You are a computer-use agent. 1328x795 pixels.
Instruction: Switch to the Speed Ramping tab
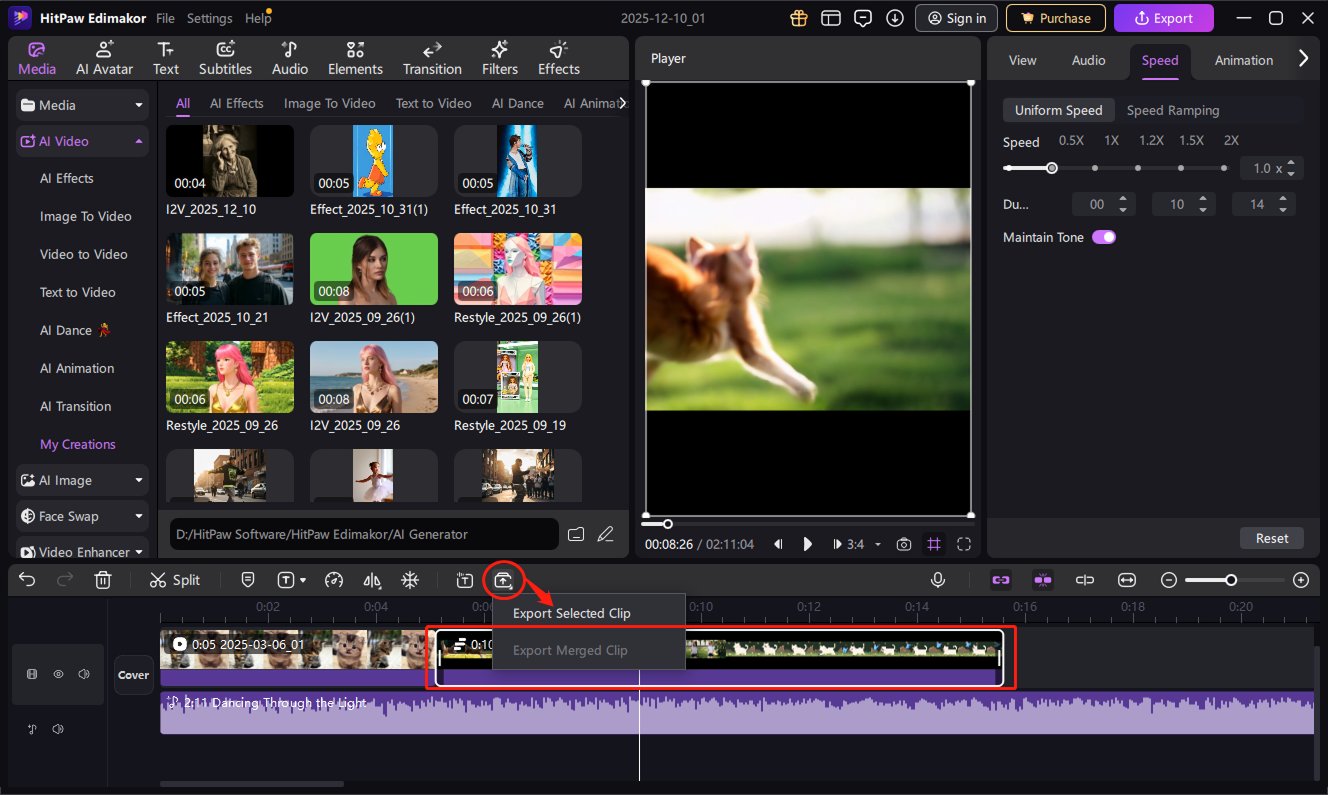(1173, 110)
